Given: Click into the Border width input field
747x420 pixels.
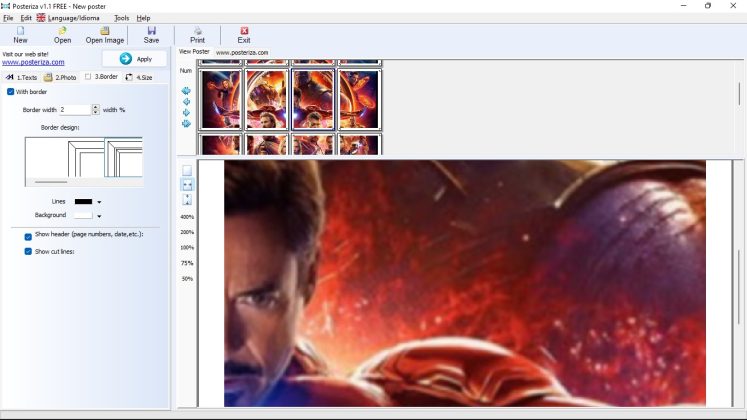Looking at the screenshot, I should coord(75,110).
